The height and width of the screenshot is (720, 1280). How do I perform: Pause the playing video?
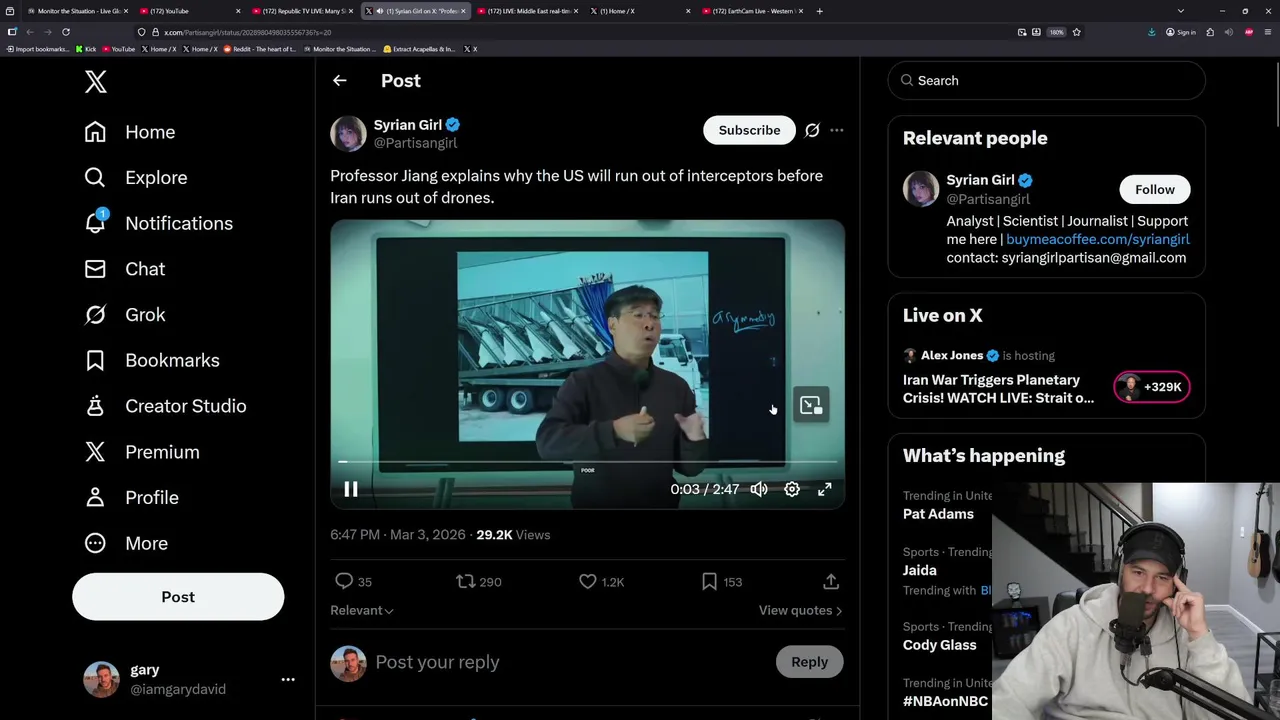[351, 489]
